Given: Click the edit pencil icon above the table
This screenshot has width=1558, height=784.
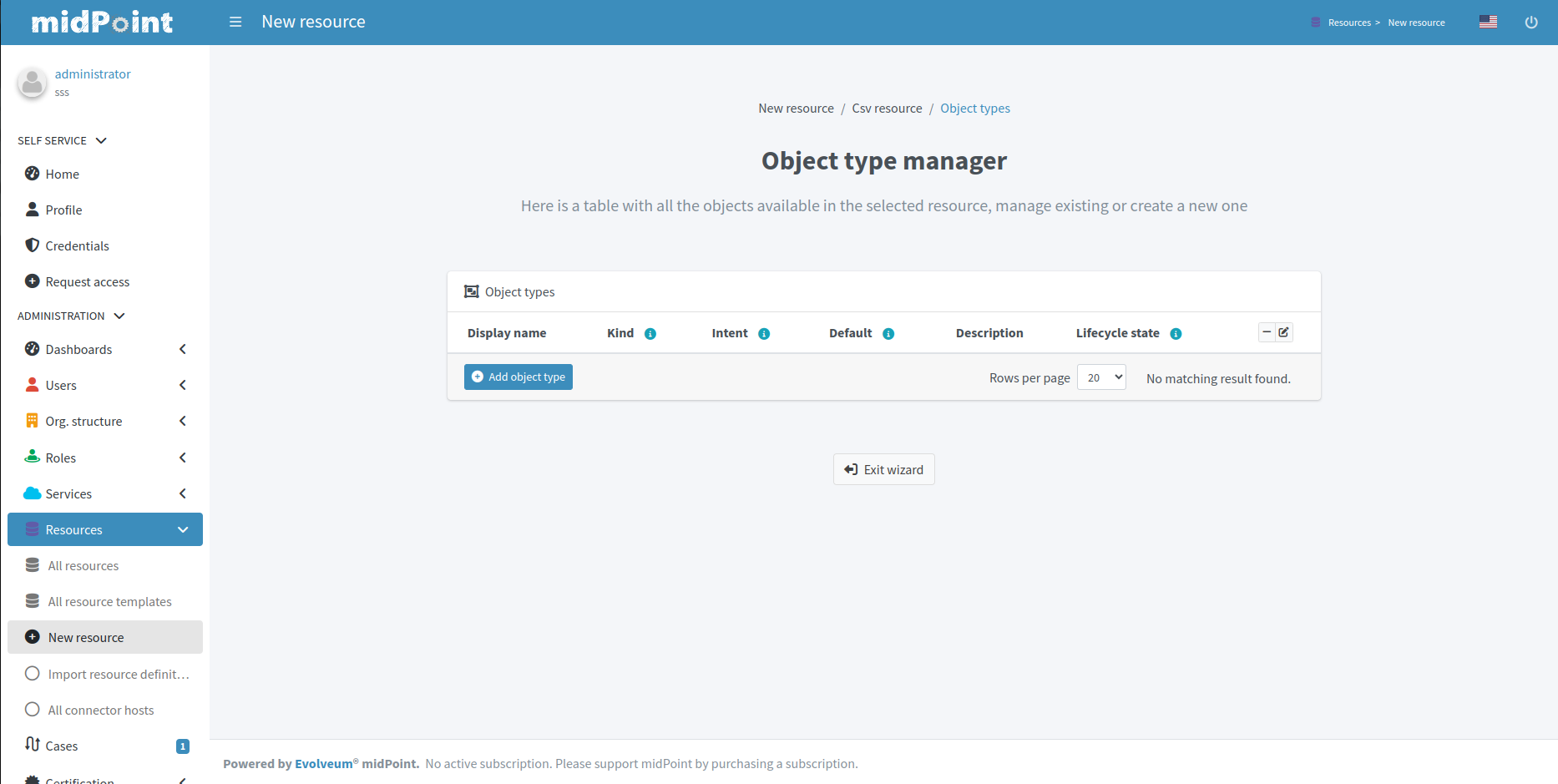Looking at the screenshot, I should tap(1284, 331).
